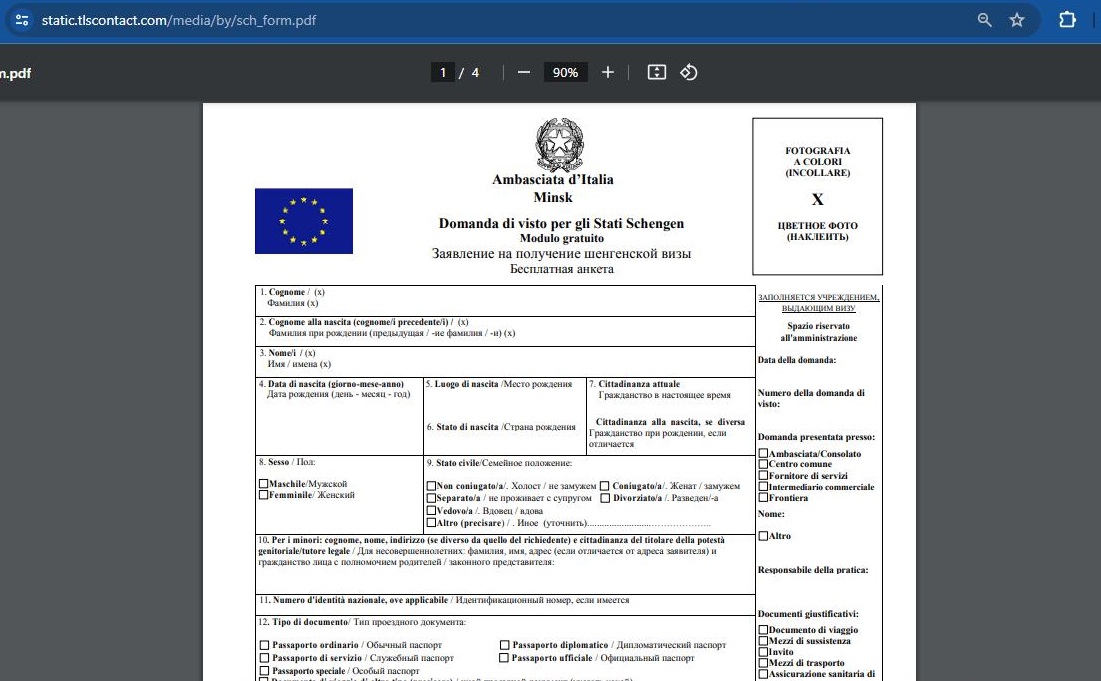Click the page number input field
The height and width of the screenshot is (681, 1101).
443,72
